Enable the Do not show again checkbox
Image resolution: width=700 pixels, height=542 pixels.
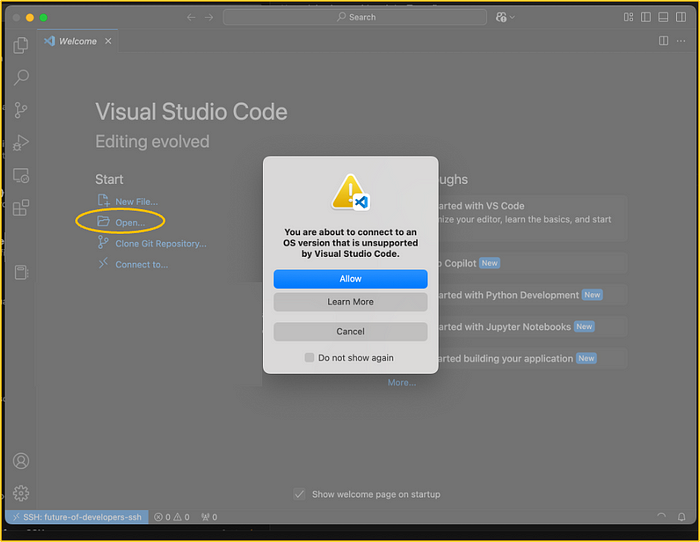pos(310,358)
